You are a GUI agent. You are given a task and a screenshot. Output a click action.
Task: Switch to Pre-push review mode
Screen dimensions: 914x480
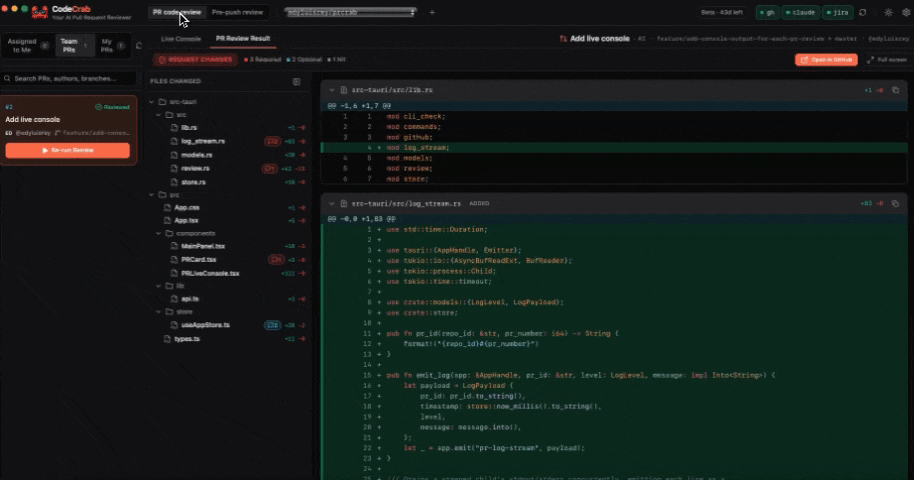(237, 12)
